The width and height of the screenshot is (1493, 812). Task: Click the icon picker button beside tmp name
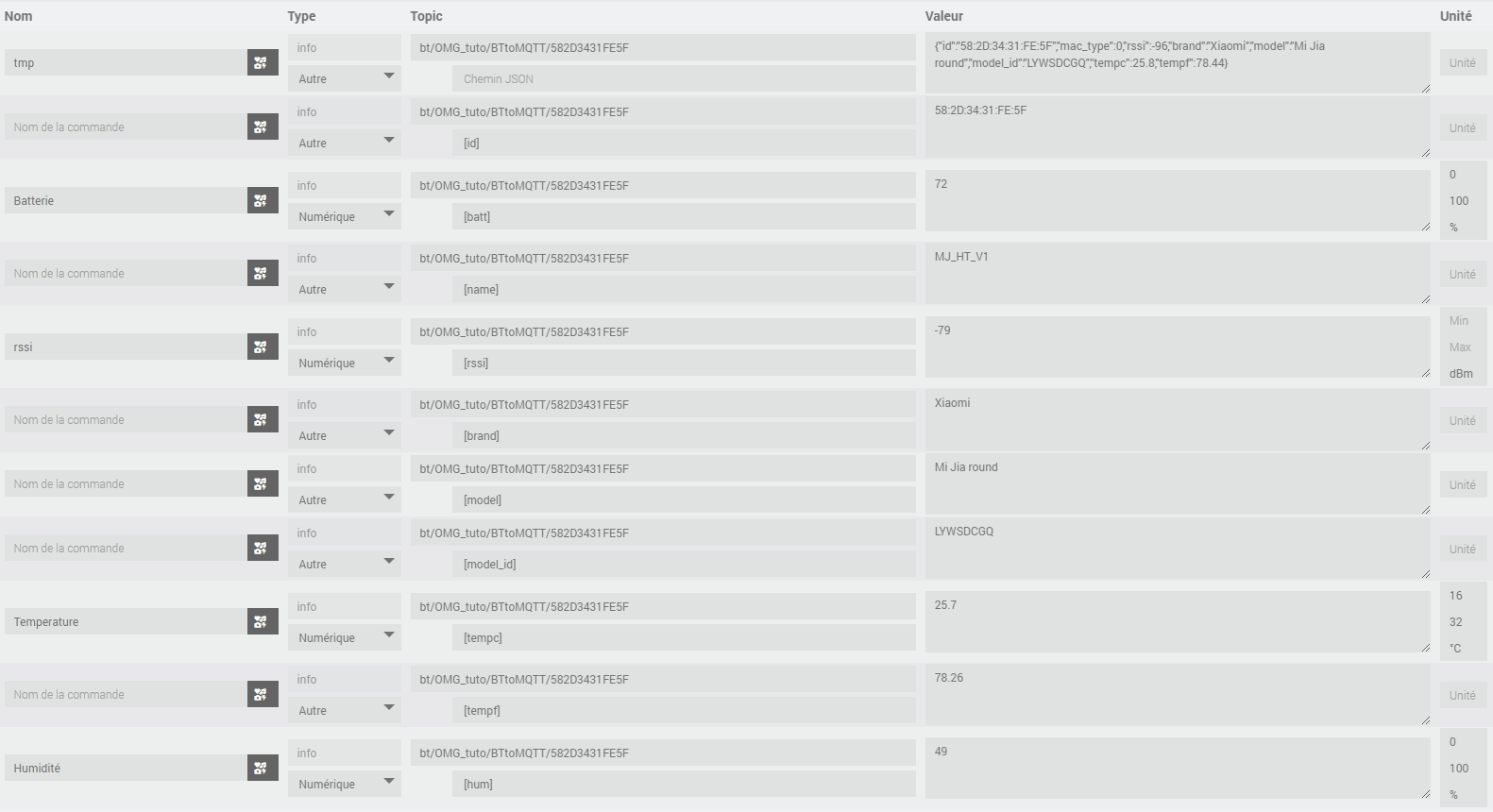263,63
